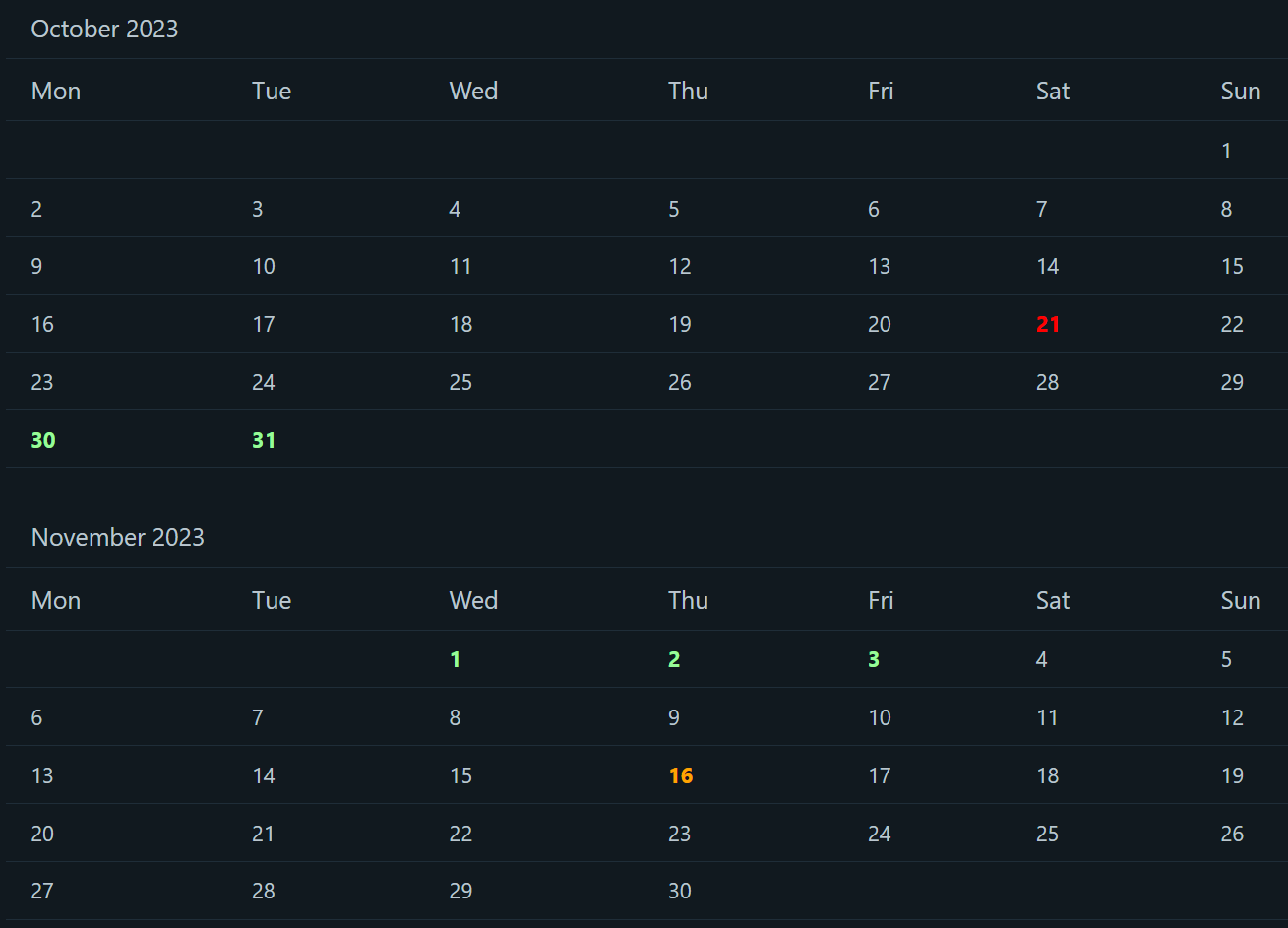Choose October 9 on Monday
Image resolution: width=1288 pixels, height=928 pixels.
tap(36, 266)
